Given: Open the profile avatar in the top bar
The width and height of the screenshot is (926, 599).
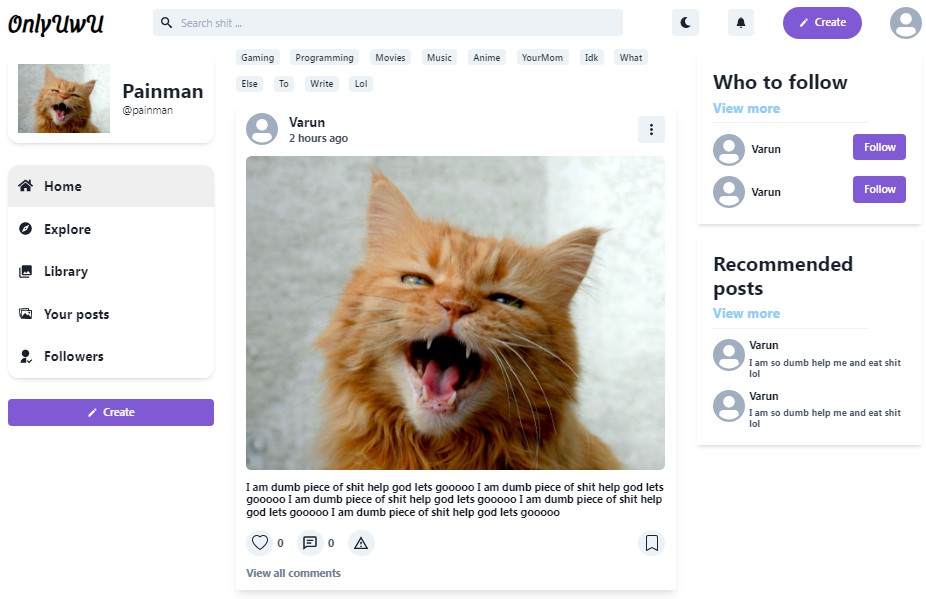Looking at the screenshot, I should tap(905, 23).
